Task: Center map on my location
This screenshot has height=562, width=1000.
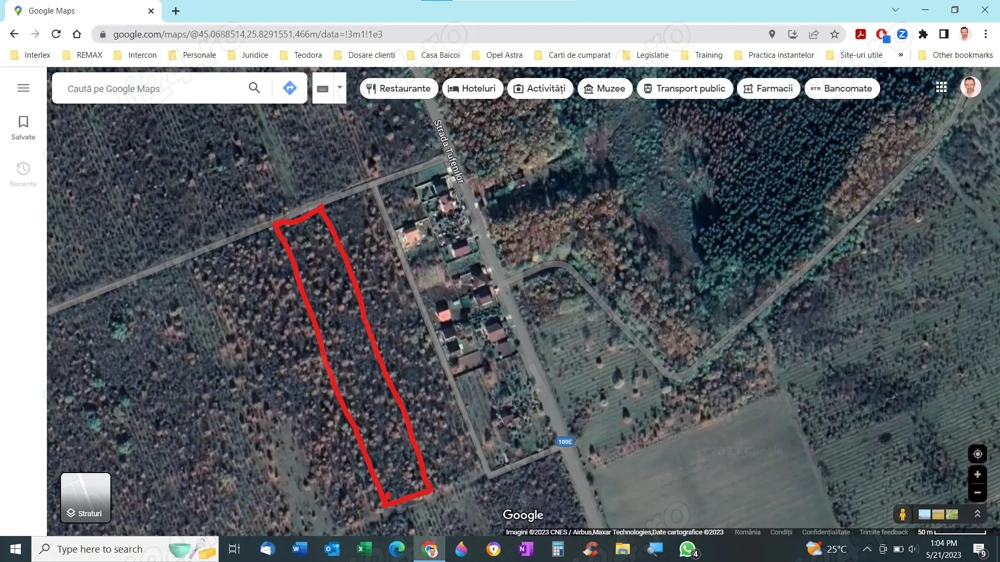Action: point(977,454)
